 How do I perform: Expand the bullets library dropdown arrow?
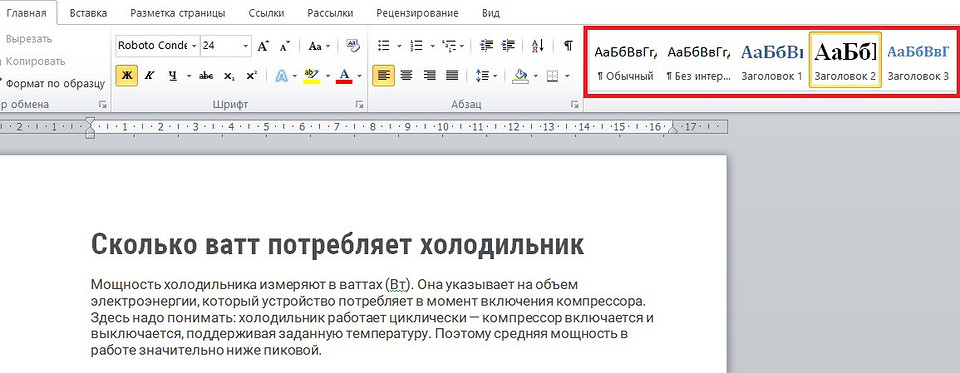click(x=399, y=46)
